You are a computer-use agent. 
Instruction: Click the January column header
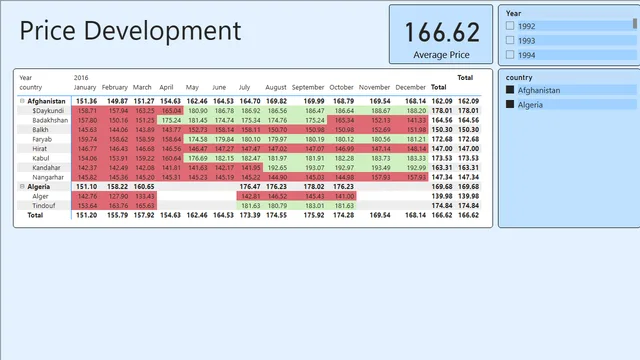tap(84, 87)
